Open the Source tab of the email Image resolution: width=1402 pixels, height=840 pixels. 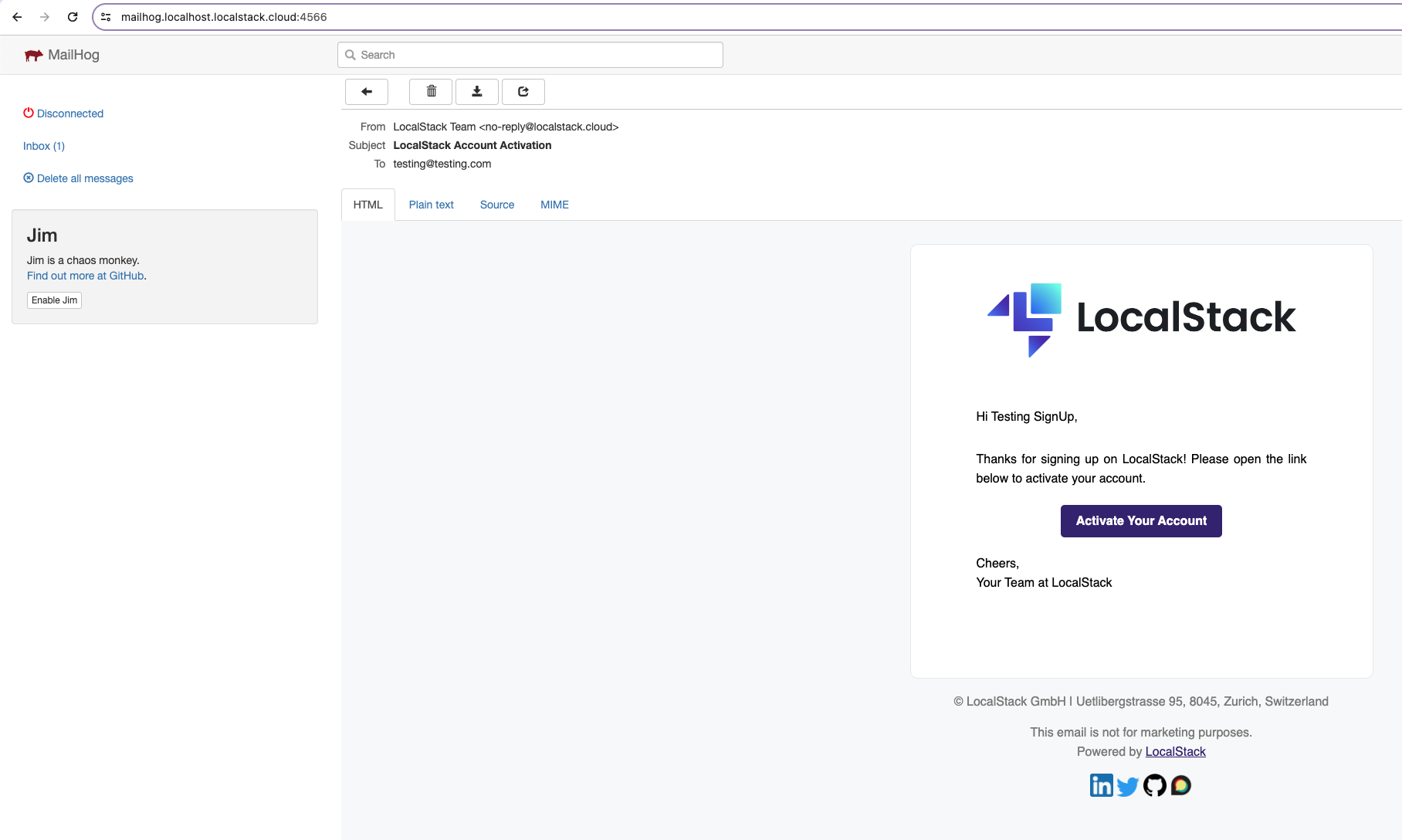coord(496,205)
